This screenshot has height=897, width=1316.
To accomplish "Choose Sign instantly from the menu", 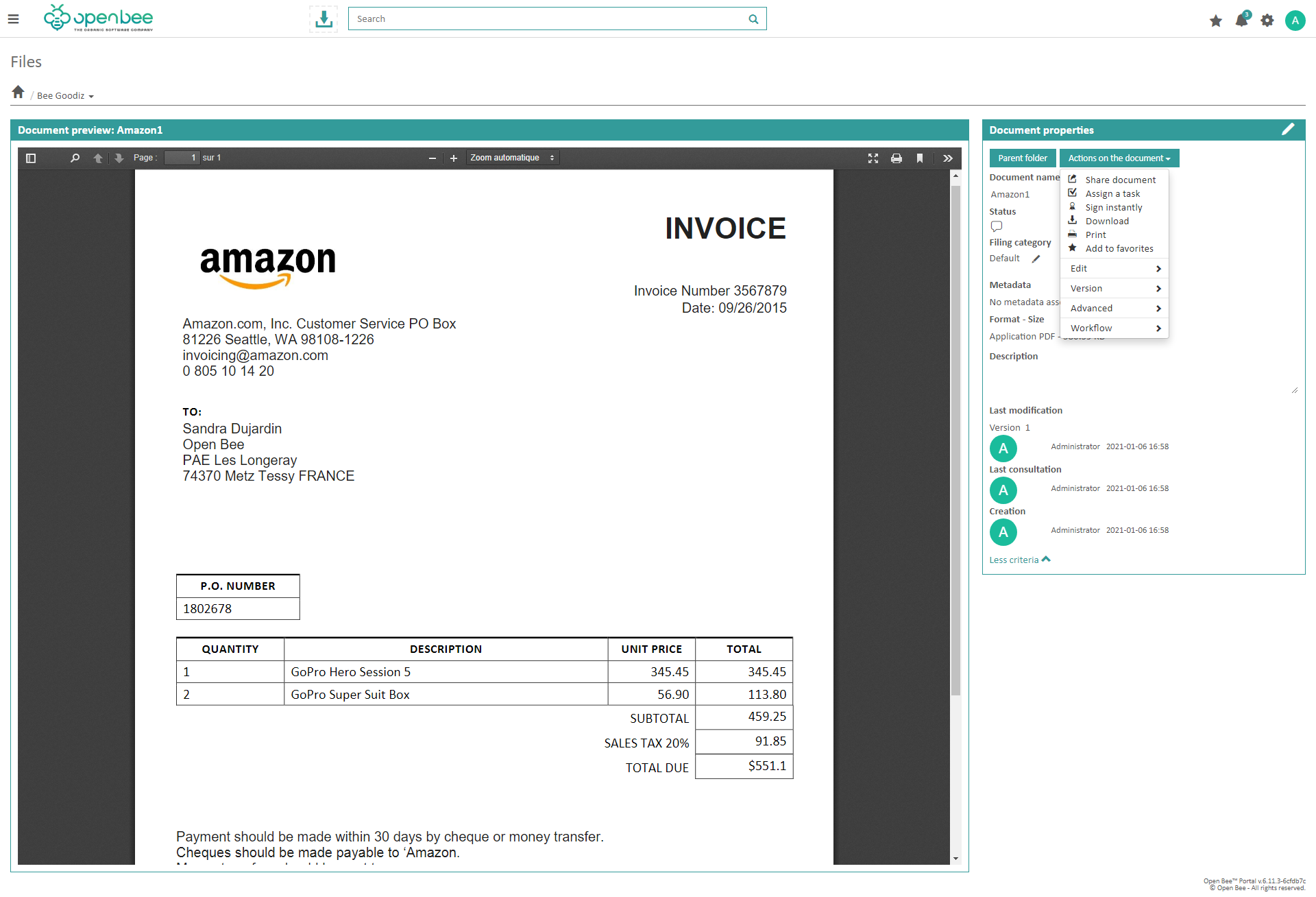I will coord(1114,207).
